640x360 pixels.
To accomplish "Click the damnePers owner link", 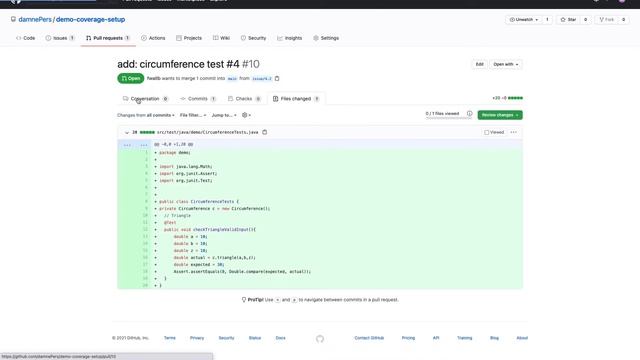I will tap(35, 20).
